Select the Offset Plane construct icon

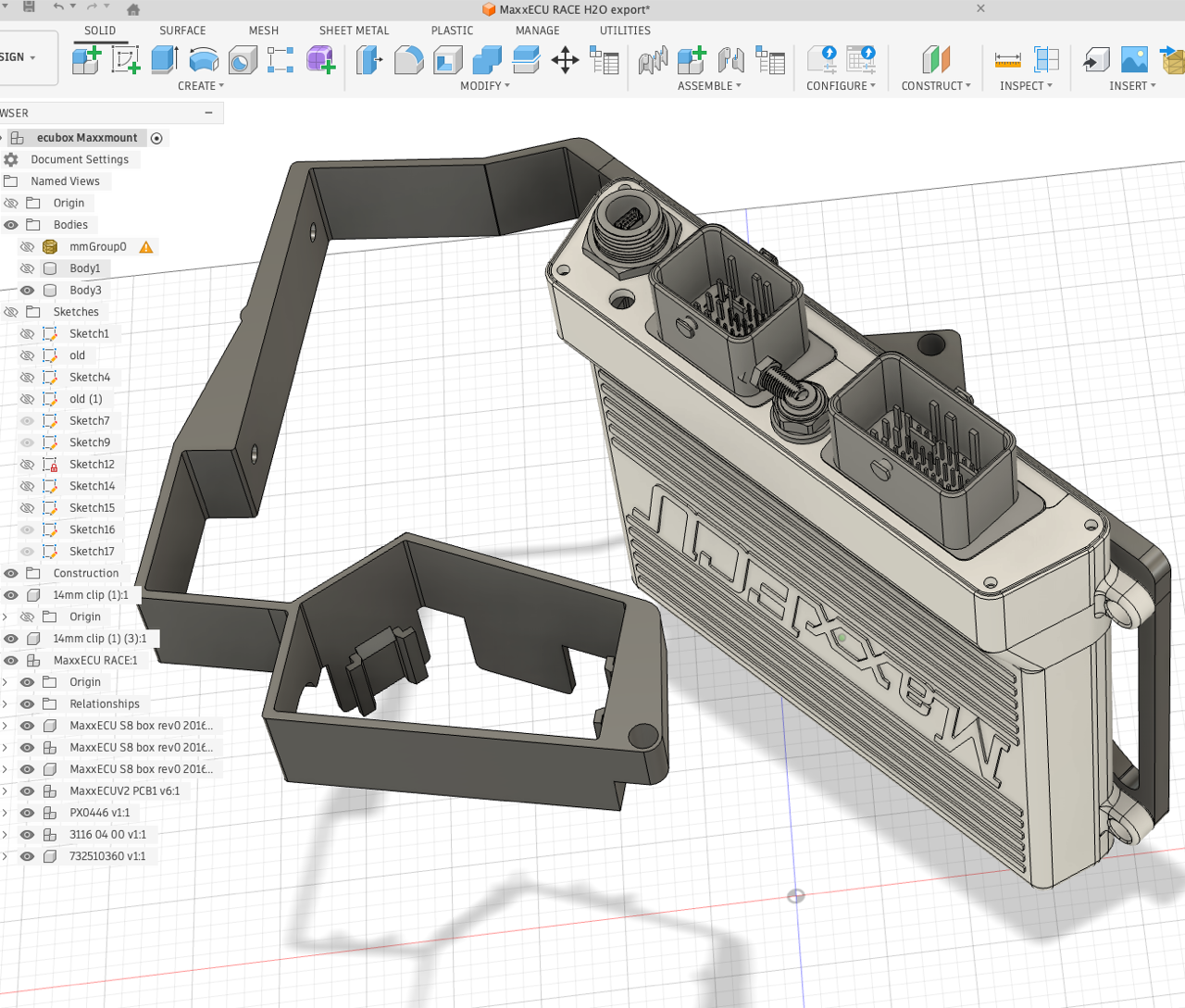pos(936,61)
